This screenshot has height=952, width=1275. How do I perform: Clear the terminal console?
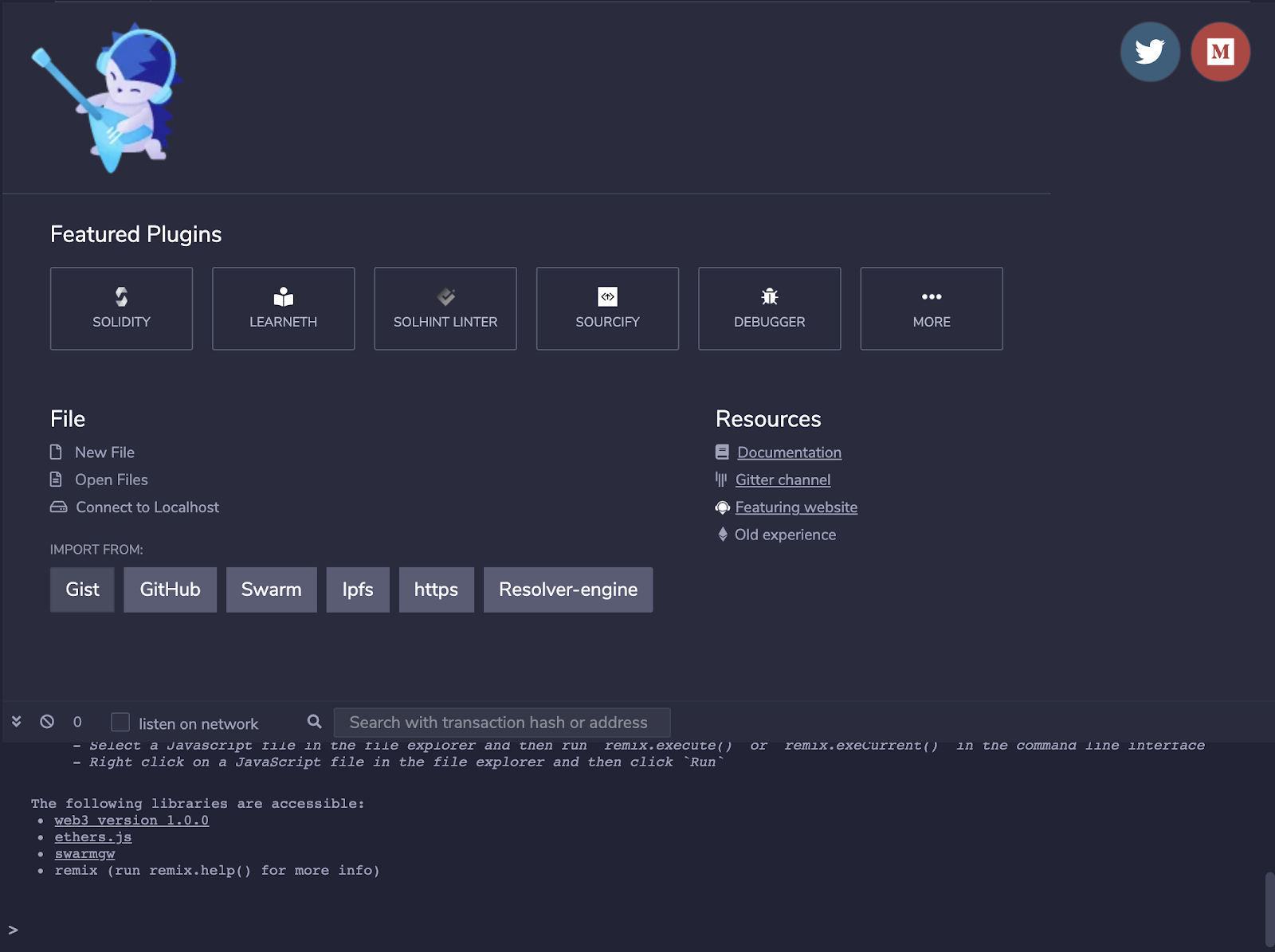coord(47,722)
